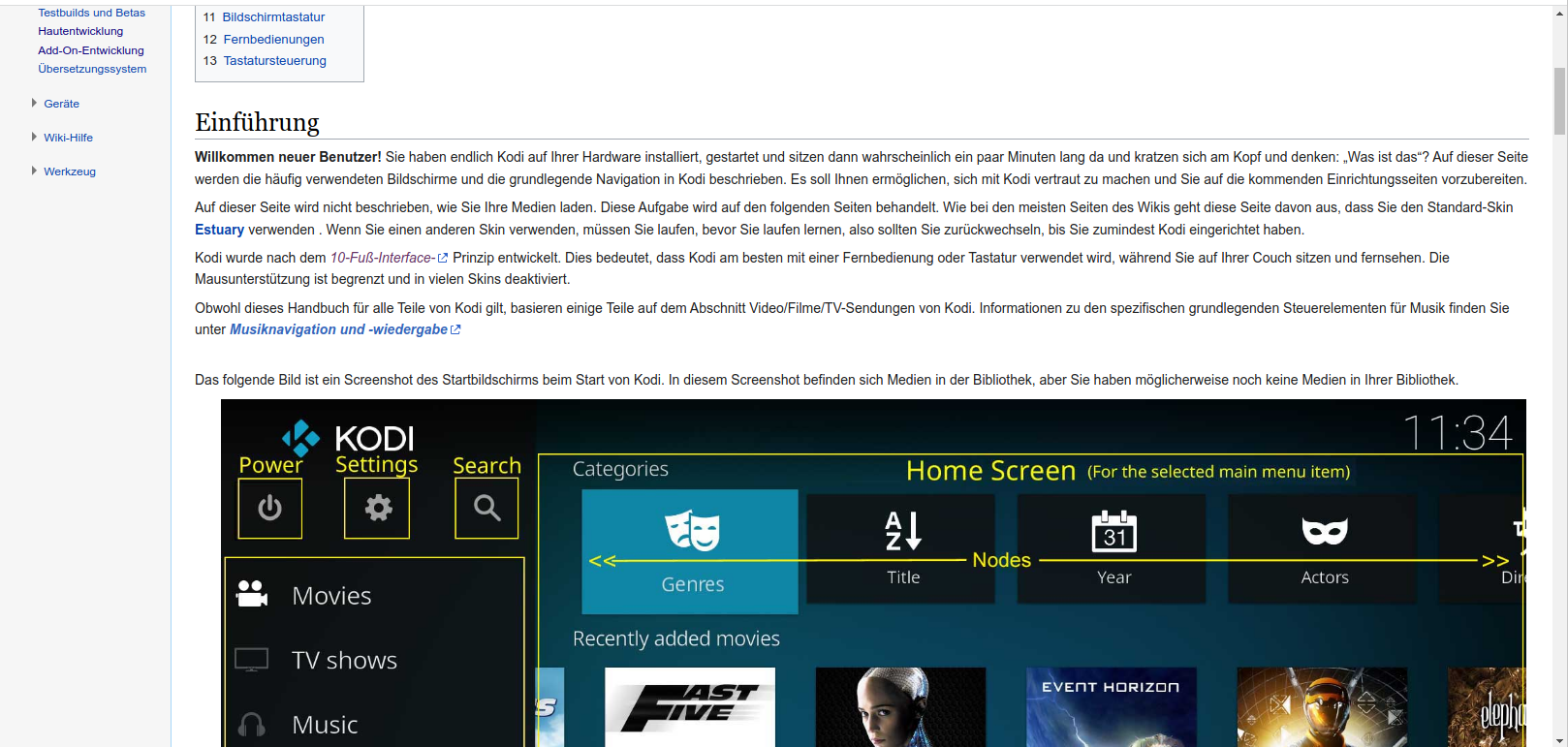Expand the Wiki-Hilfe sidebar section arrow

(x=34, y=137)
